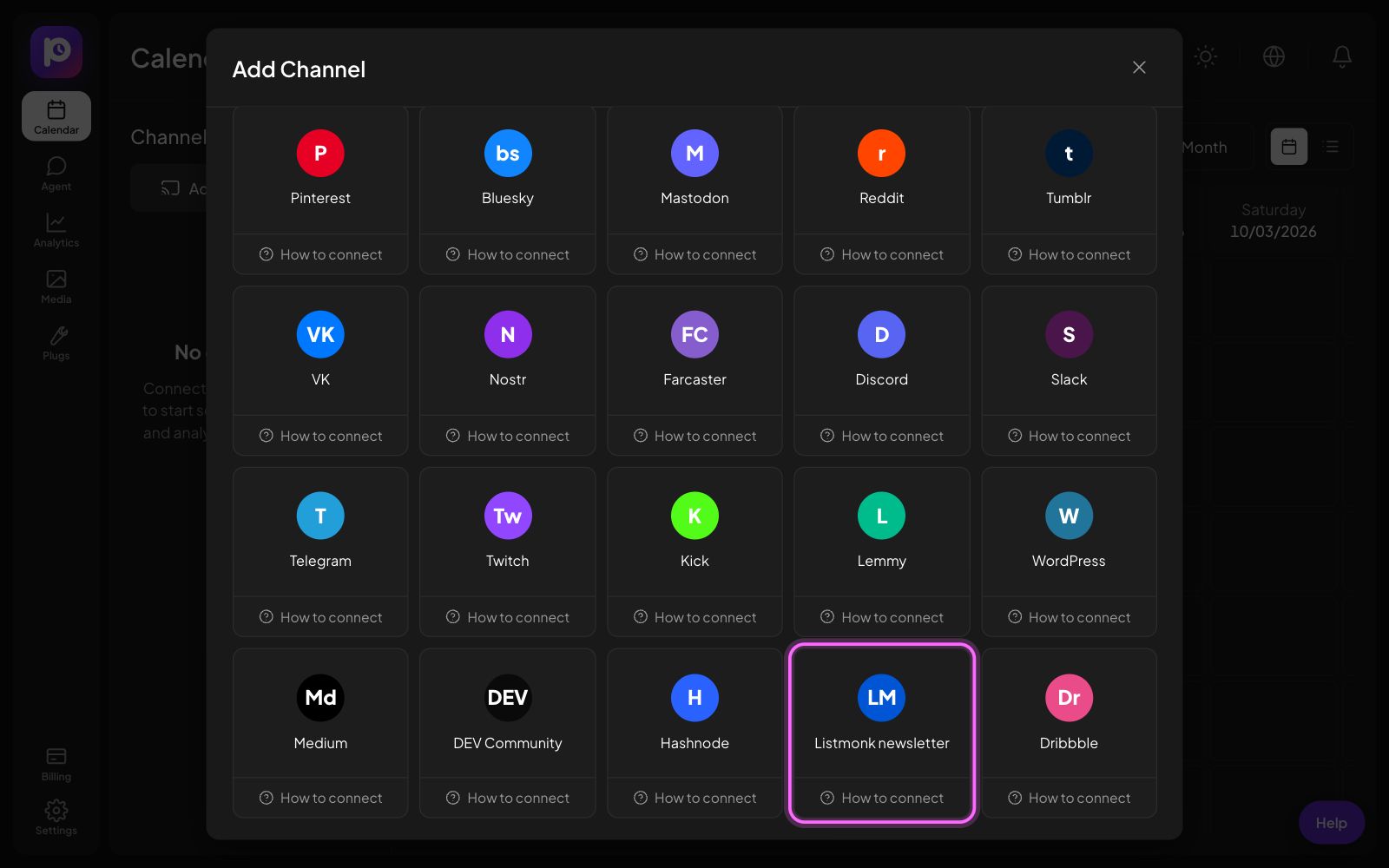The image size is (1389, 868).
Task: Switch to calendar grid view icon
Action: pos(1289,147)
